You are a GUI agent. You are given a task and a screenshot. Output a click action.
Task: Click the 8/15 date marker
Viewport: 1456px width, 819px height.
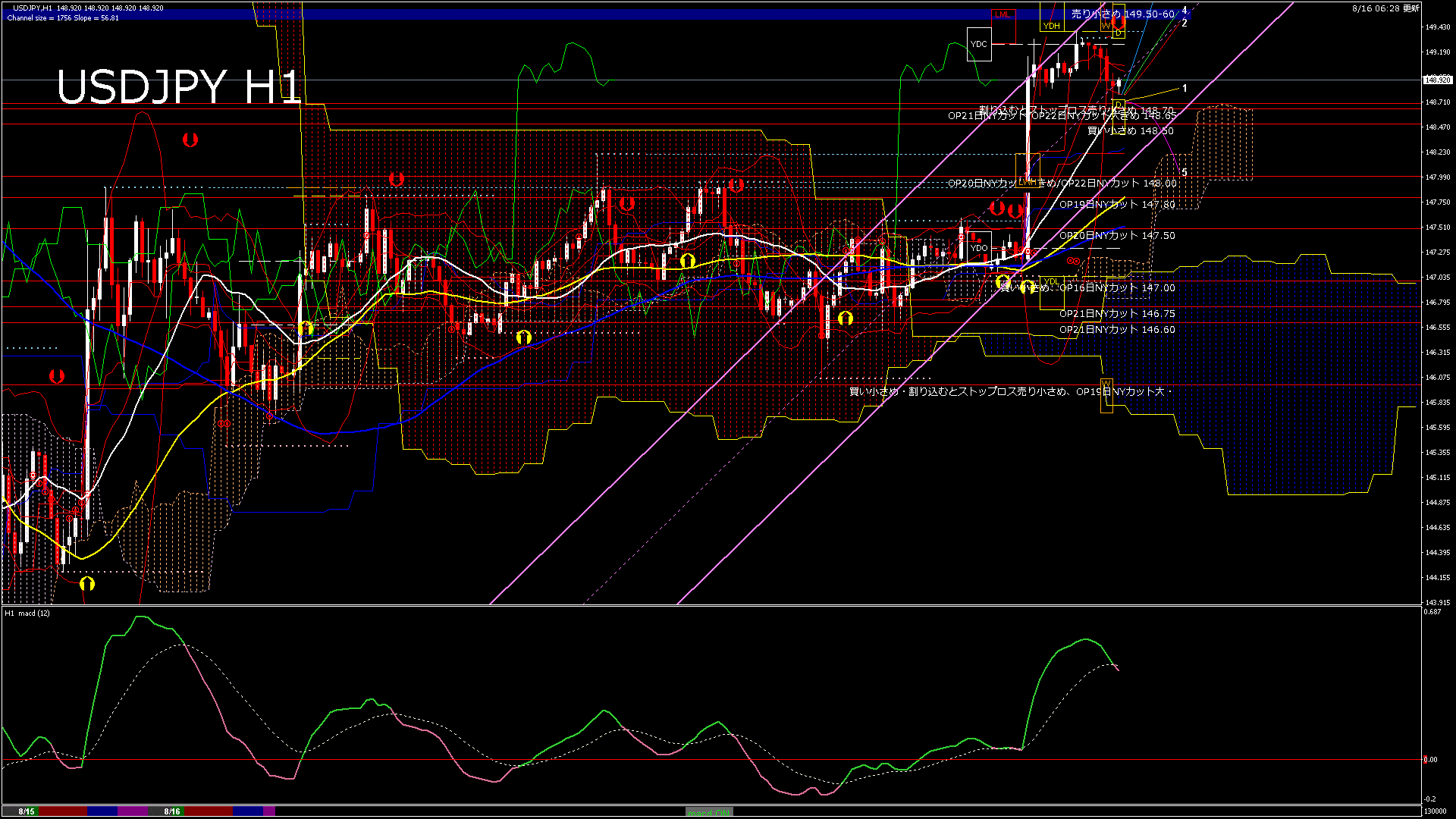click(x=27, y=811)
